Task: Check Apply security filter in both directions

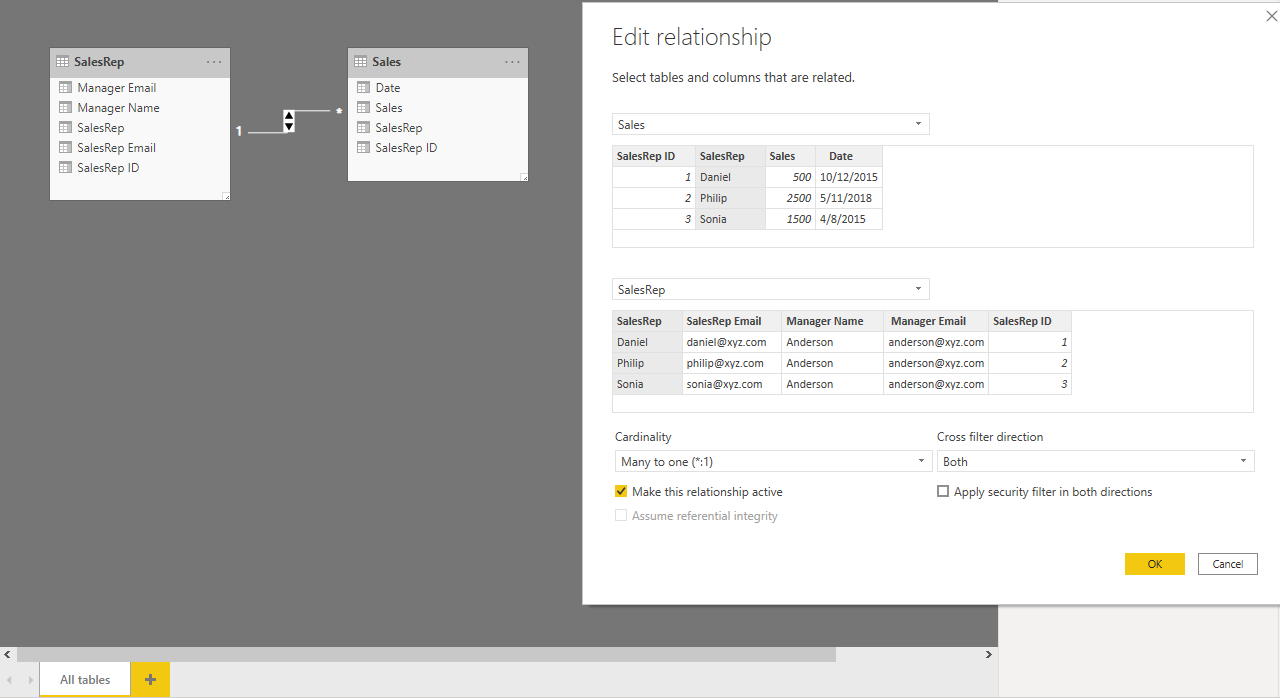Action: click(943, 492)
